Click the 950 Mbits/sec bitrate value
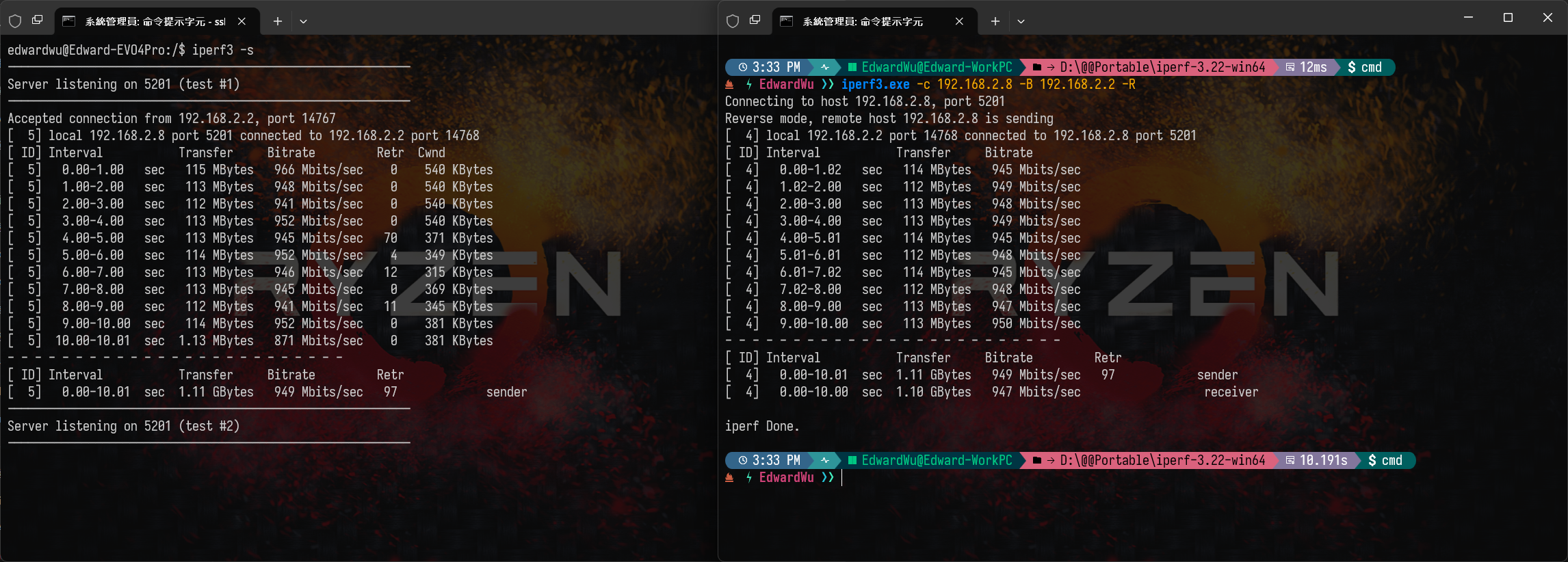Viewport: 1568px width, 562px height. (x=1036, y=323)
